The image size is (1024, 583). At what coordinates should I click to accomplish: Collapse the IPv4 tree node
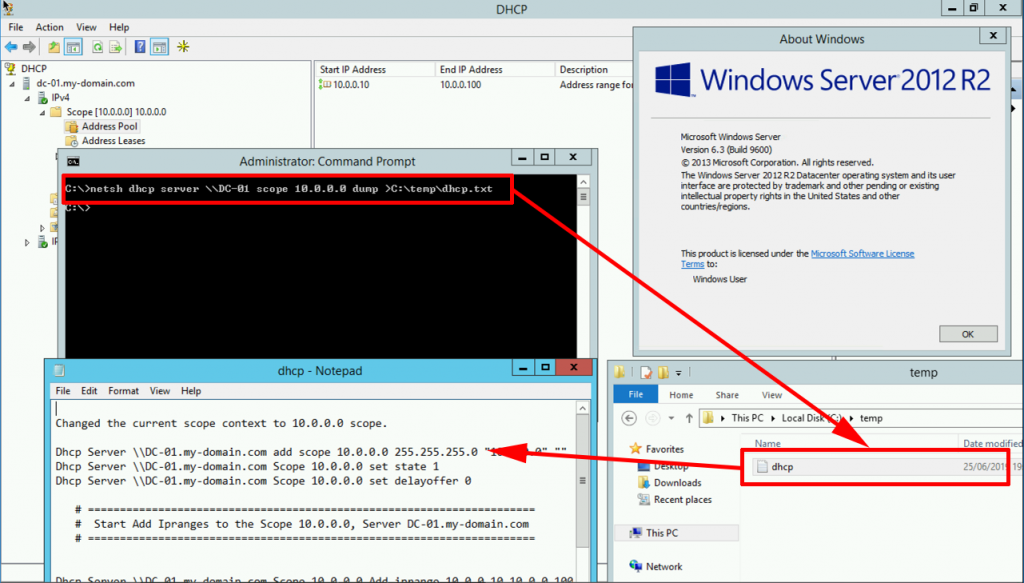(26, 97)
